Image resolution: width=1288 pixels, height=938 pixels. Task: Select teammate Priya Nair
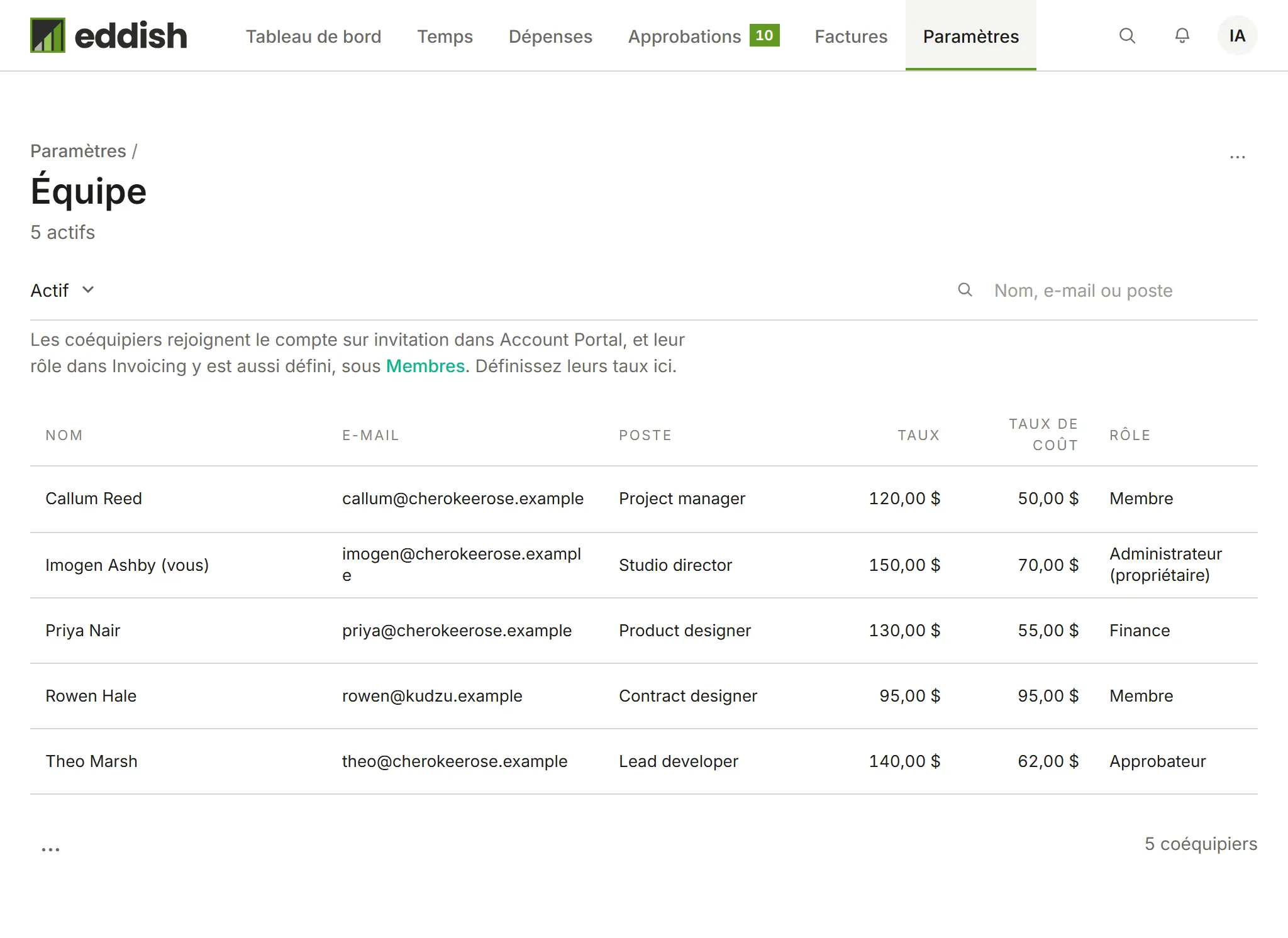click(82, 631)
